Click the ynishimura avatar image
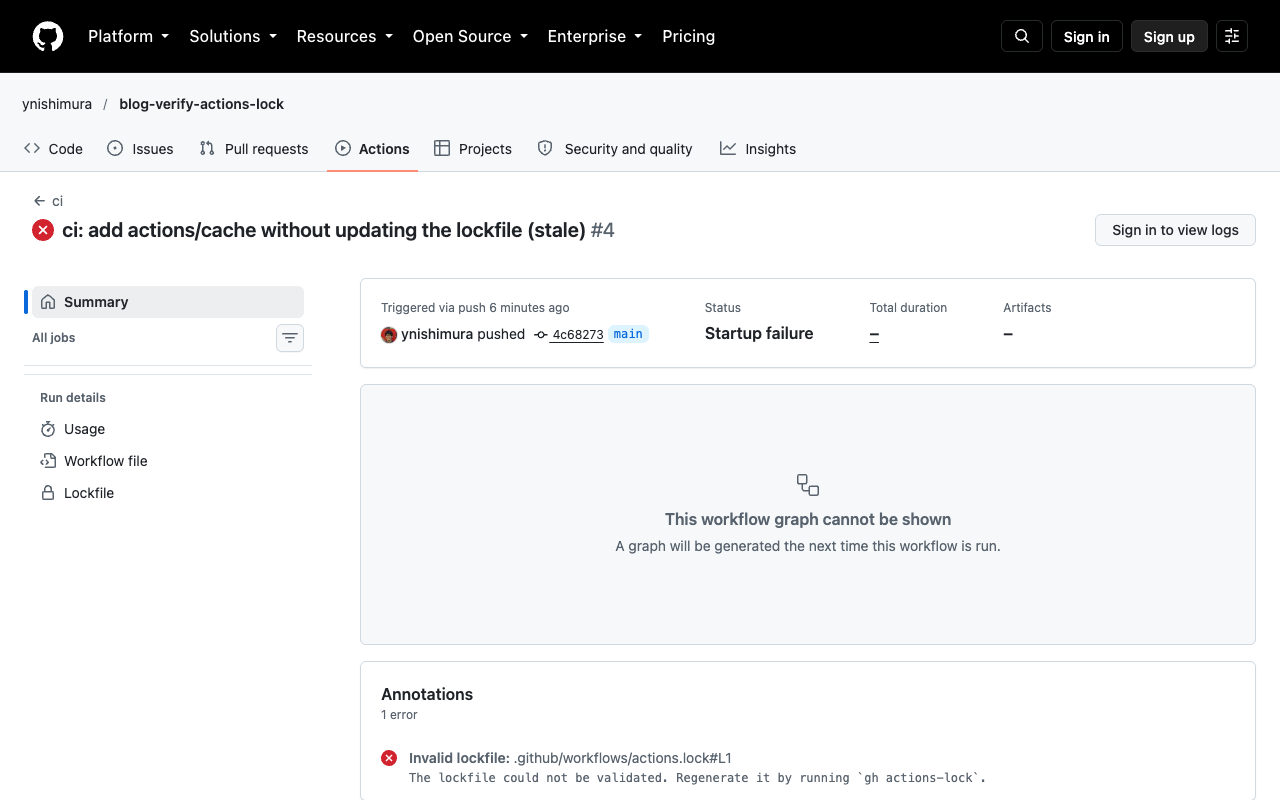This screenshot has width=1280, height=800. tap(389, 334)
